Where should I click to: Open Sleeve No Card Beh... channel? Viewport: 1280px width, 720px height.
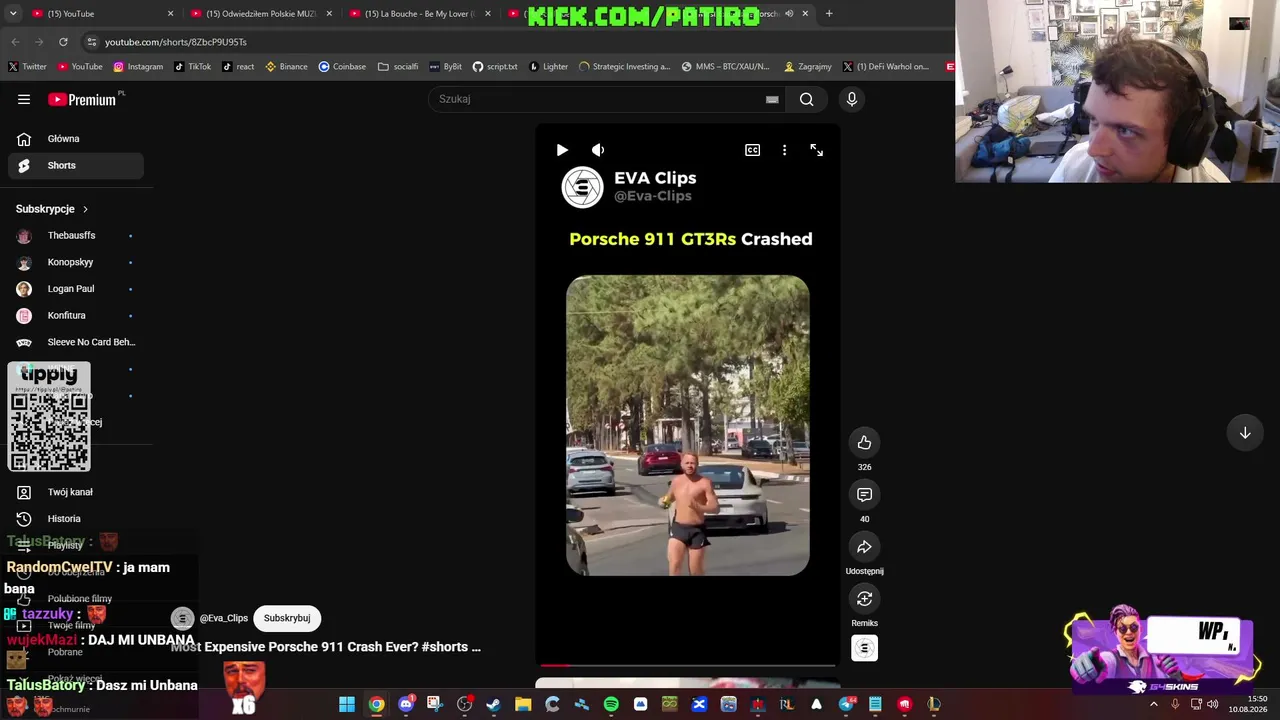tap(76, 342)
